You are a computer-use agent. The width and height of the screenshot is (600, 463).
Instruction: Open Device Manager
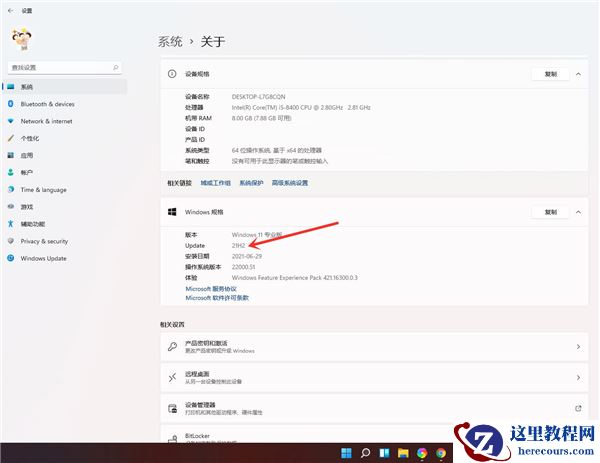(374, 409)
